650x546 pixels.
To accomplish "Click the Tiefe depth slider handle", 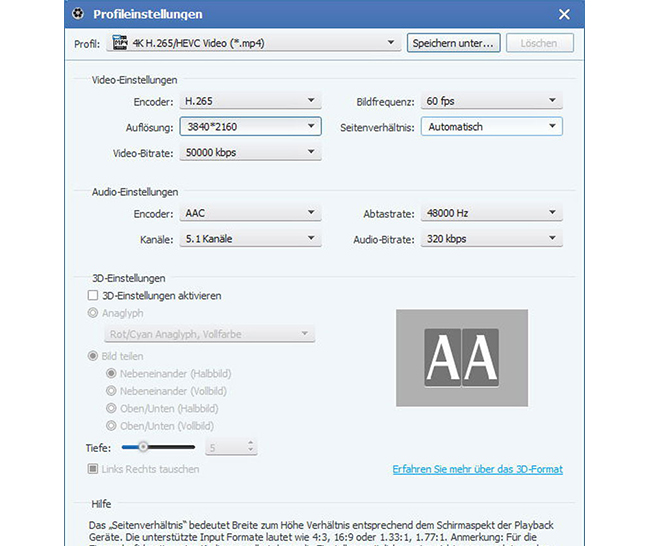I will tap(144, 447).
